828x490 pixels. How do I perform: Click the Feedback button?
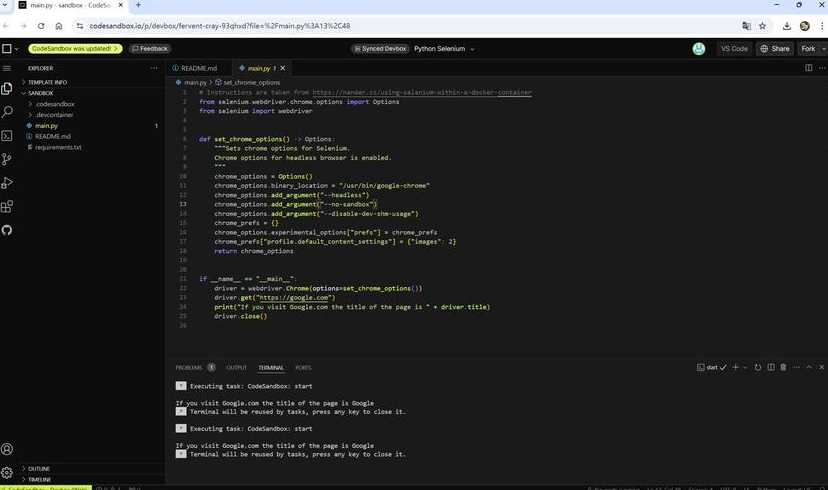coord(150,49)
